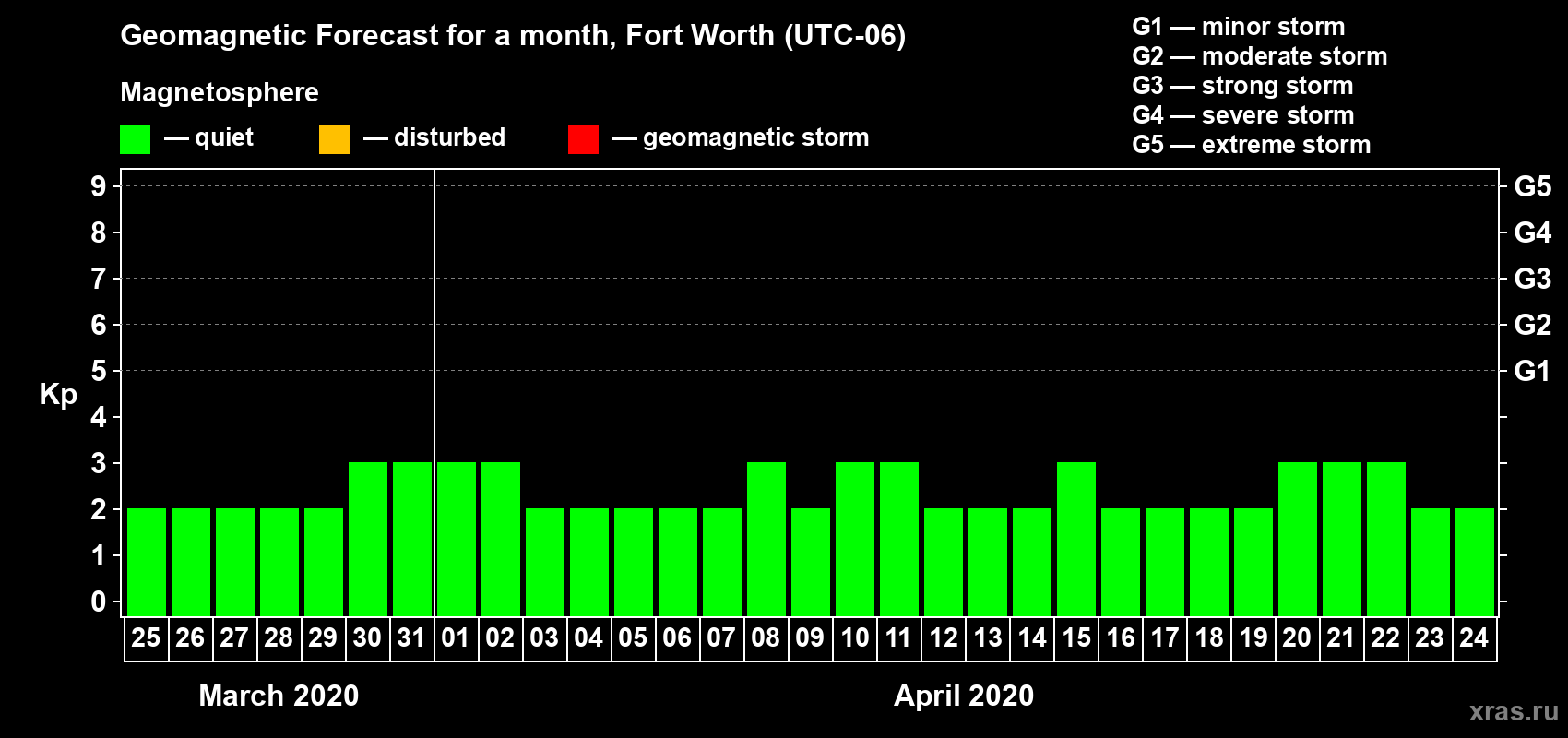The height and width of the screenshot is (738, 1568).
Task: Click the date cell labeled 05
Action: tap(633, 638)
